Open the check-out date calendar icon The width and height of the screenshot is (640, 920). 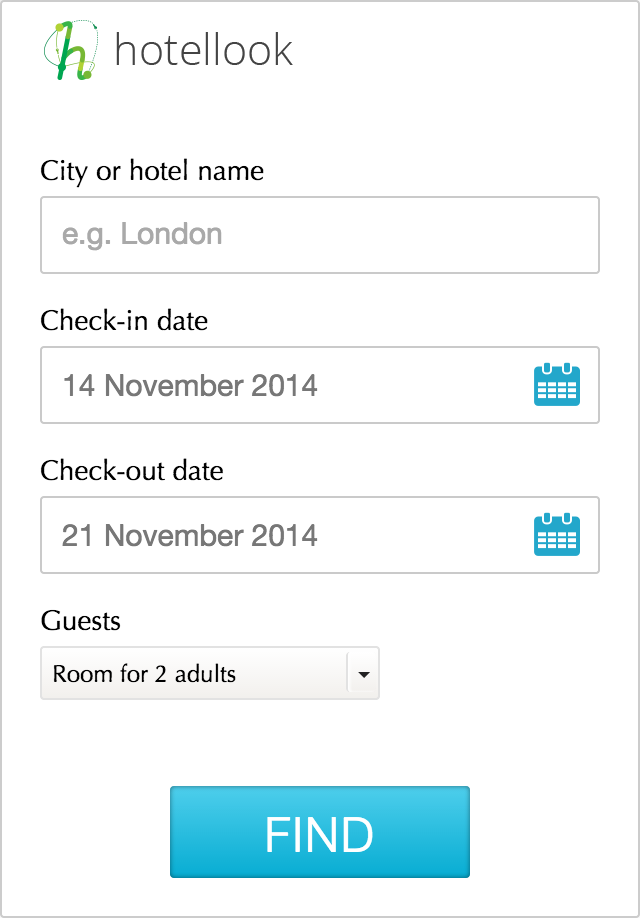coord(557,535)
